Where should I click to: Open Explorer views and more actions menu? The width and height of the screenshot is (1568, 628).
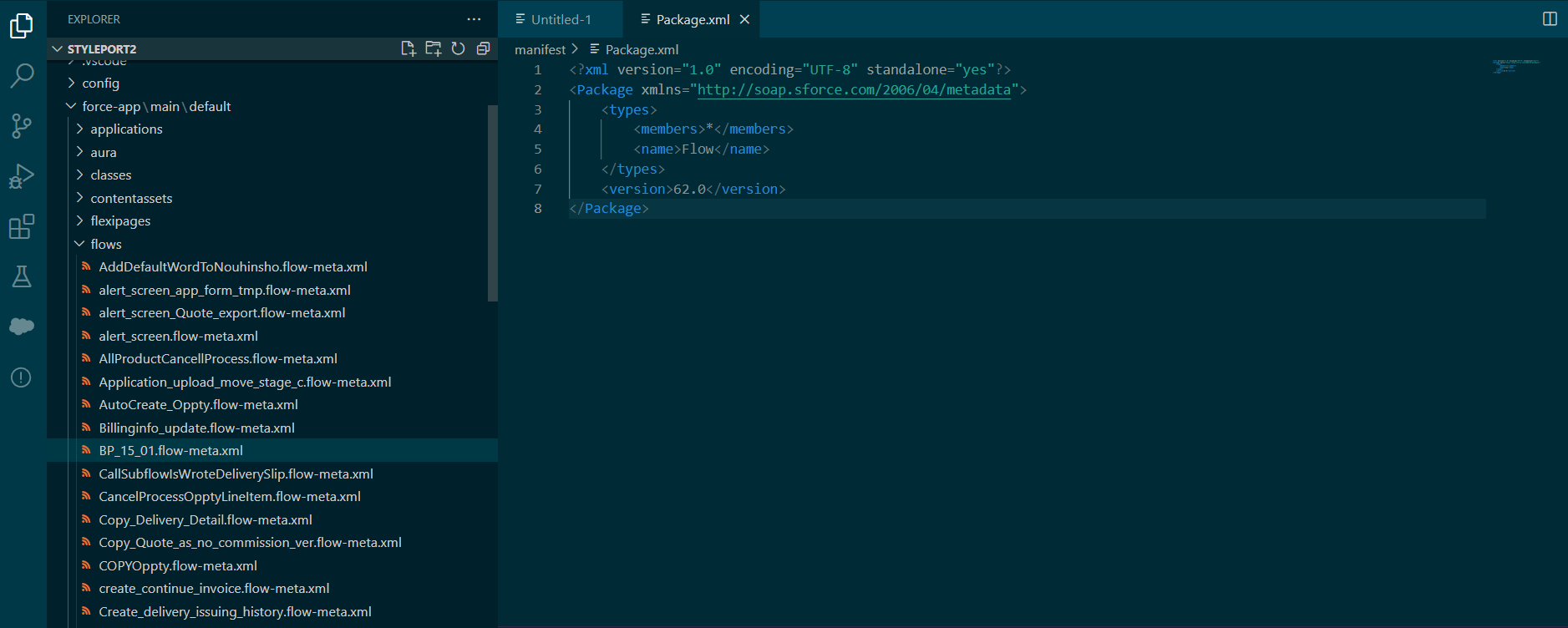[474, 19]
